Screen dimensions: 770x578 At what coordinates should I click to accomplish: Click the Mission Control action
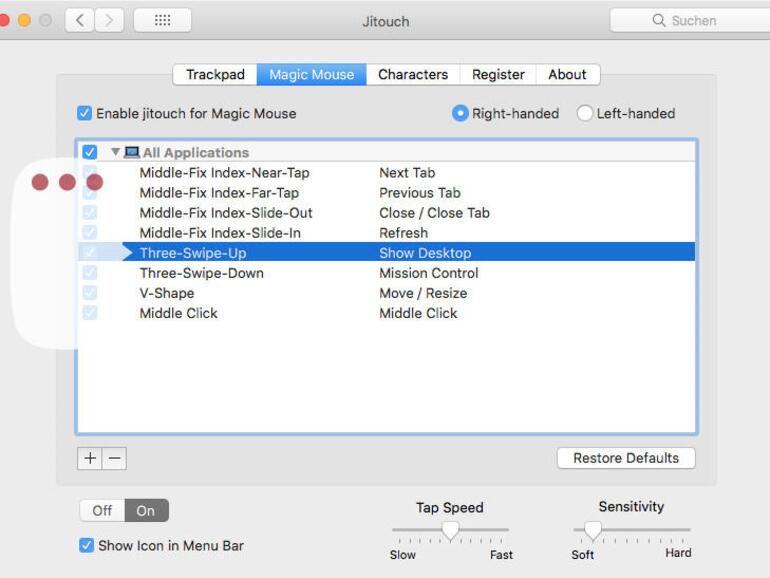point(428,273)
